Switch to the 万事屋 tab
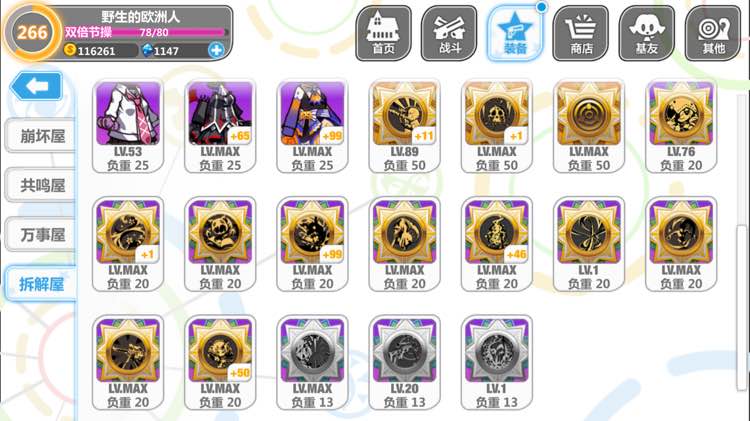The height and width of the screenshot is (421, 750). 40,234
